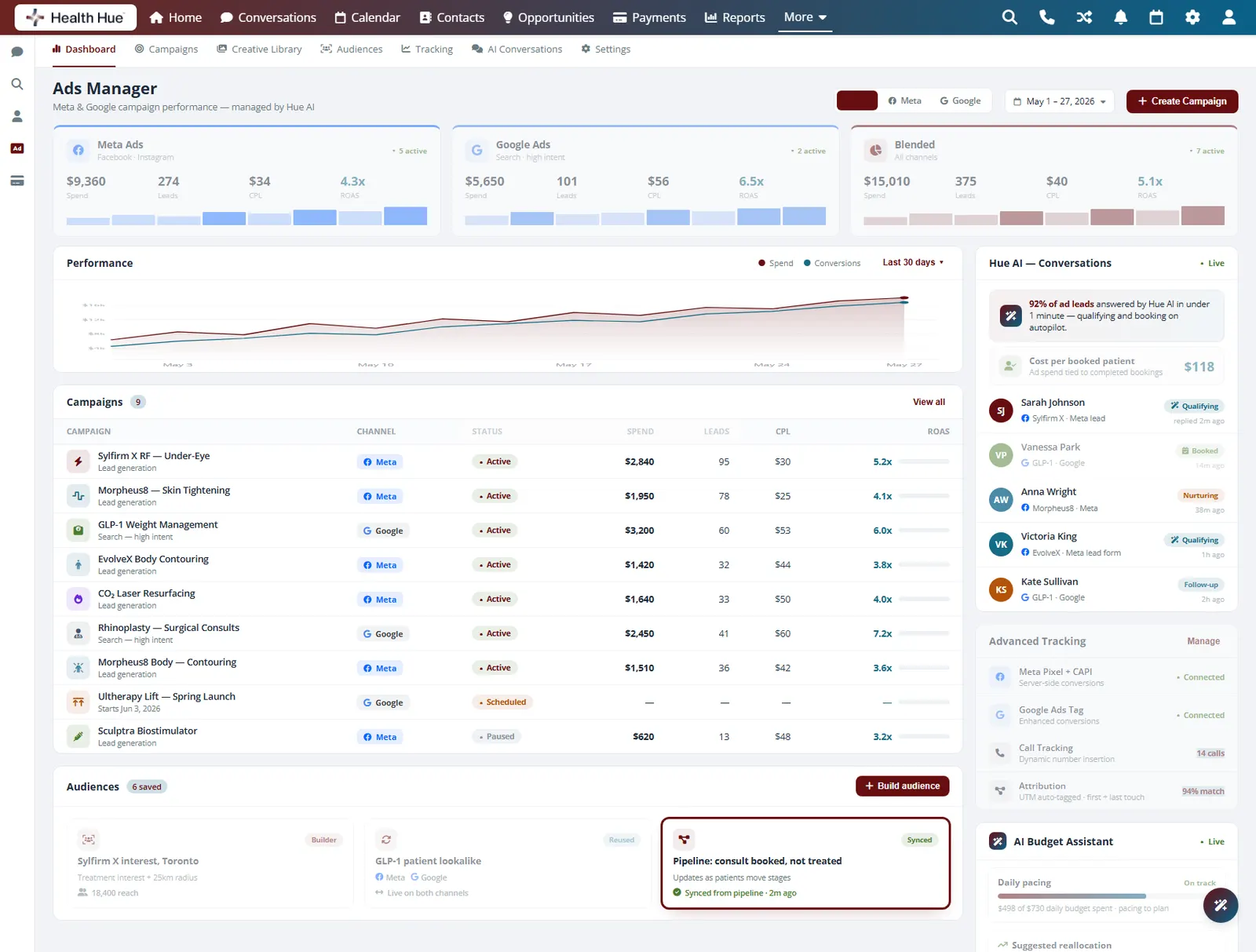Click Call Tracking phone icon
1256x952 pixels.
[x=1000, y=753]
